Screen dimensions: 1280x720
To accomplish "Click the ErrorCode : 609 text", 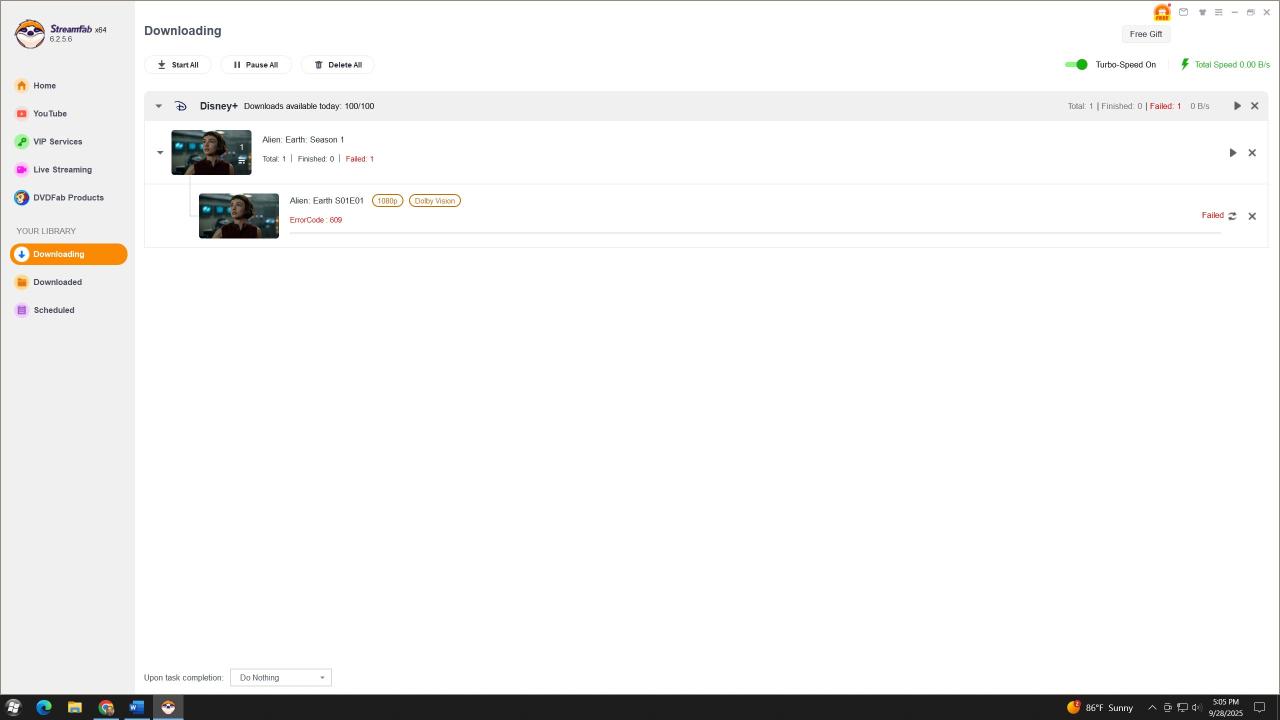I will (x=316, y=220).
